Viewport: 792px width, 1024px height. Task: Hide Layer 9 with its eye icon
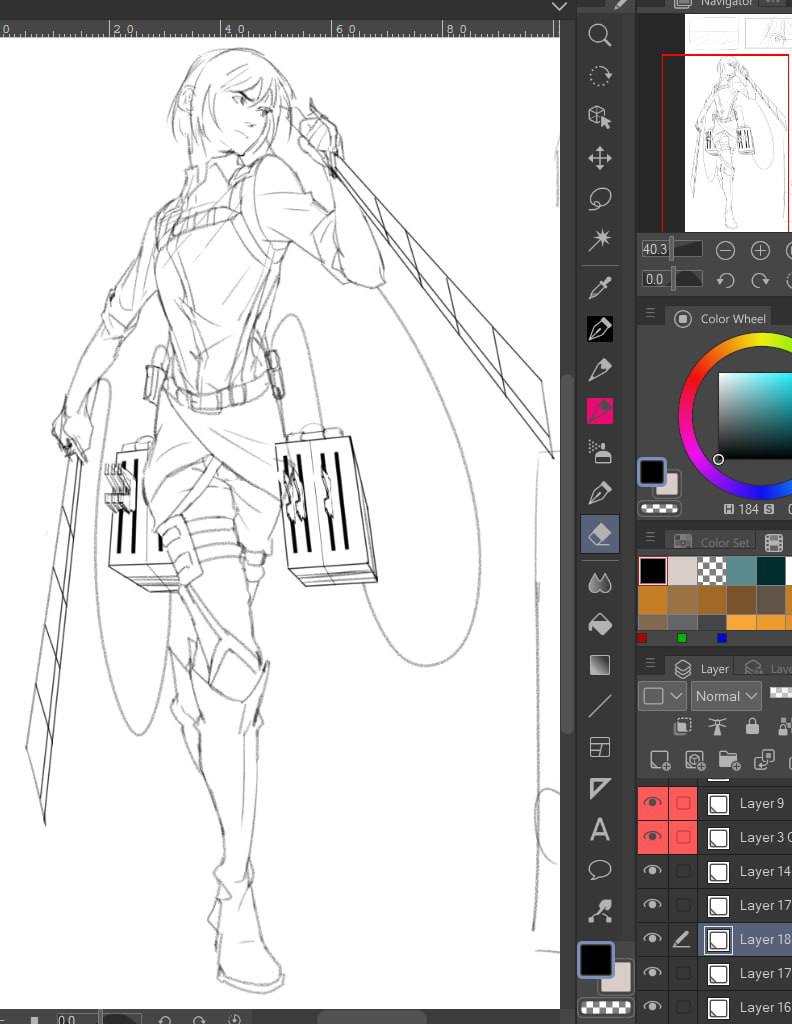(652, 803)
